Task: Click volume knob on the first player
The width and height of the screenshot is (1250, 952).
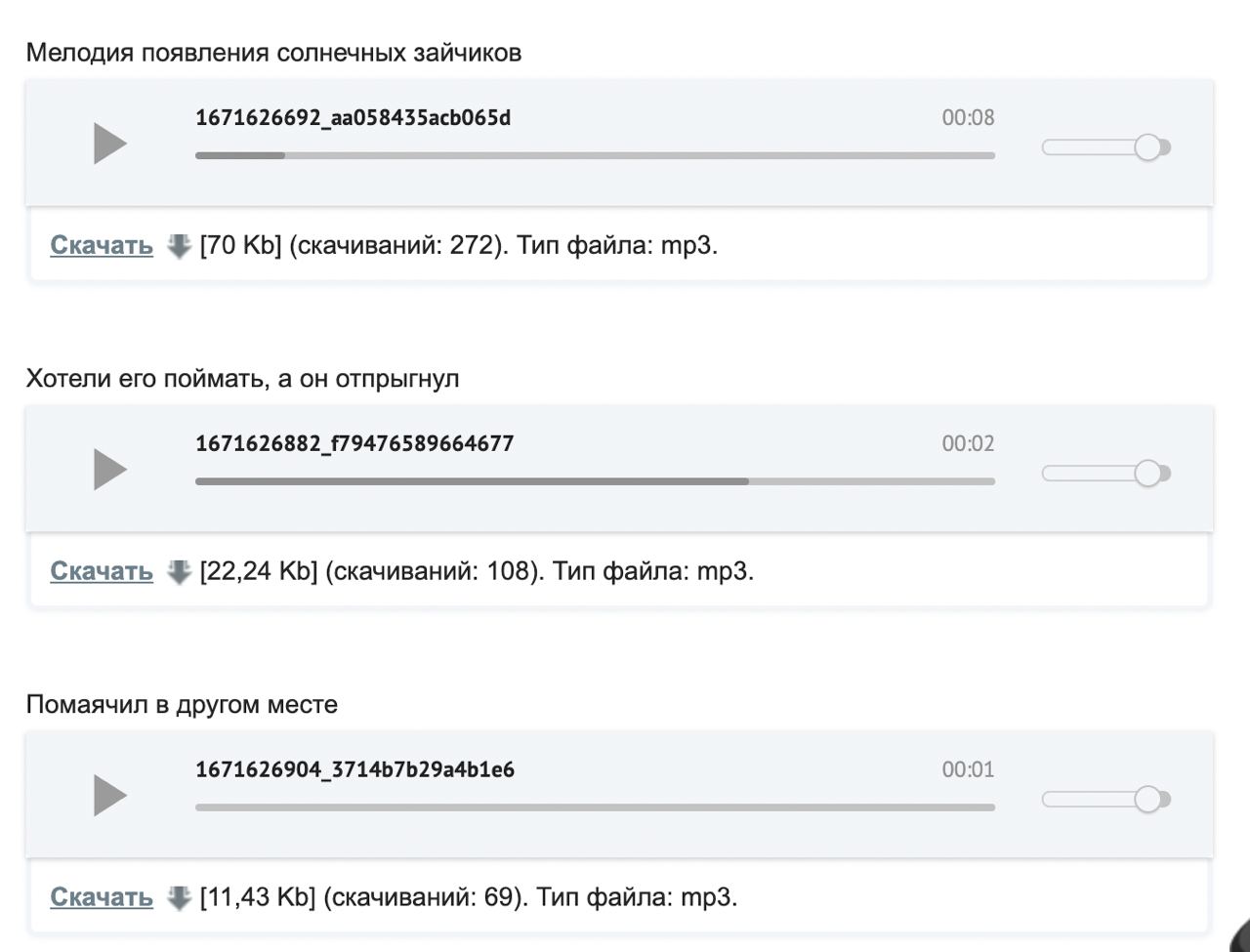Action: tap(1147, 147)
